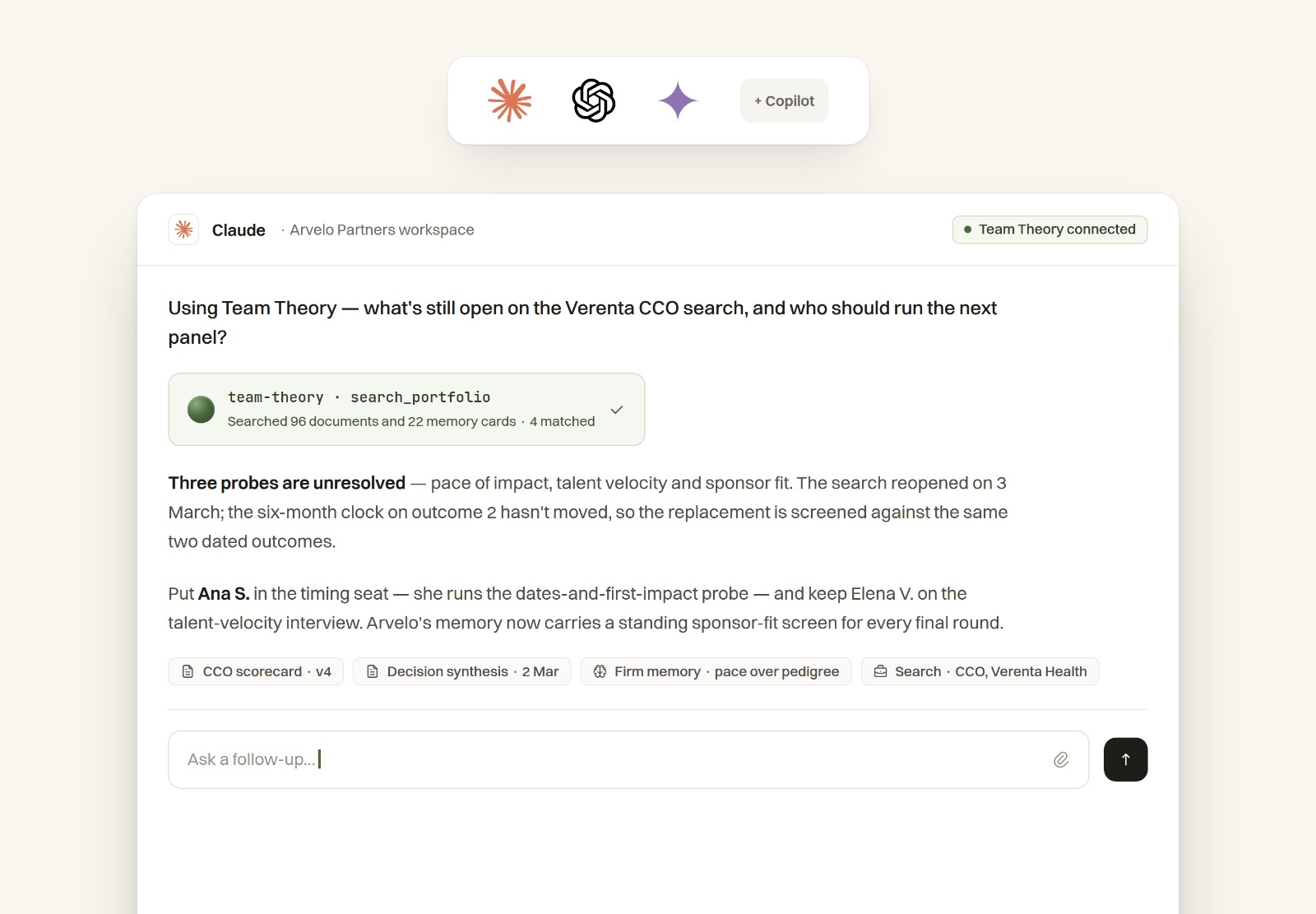Click the Arvelo Partners workspace label

382,230
